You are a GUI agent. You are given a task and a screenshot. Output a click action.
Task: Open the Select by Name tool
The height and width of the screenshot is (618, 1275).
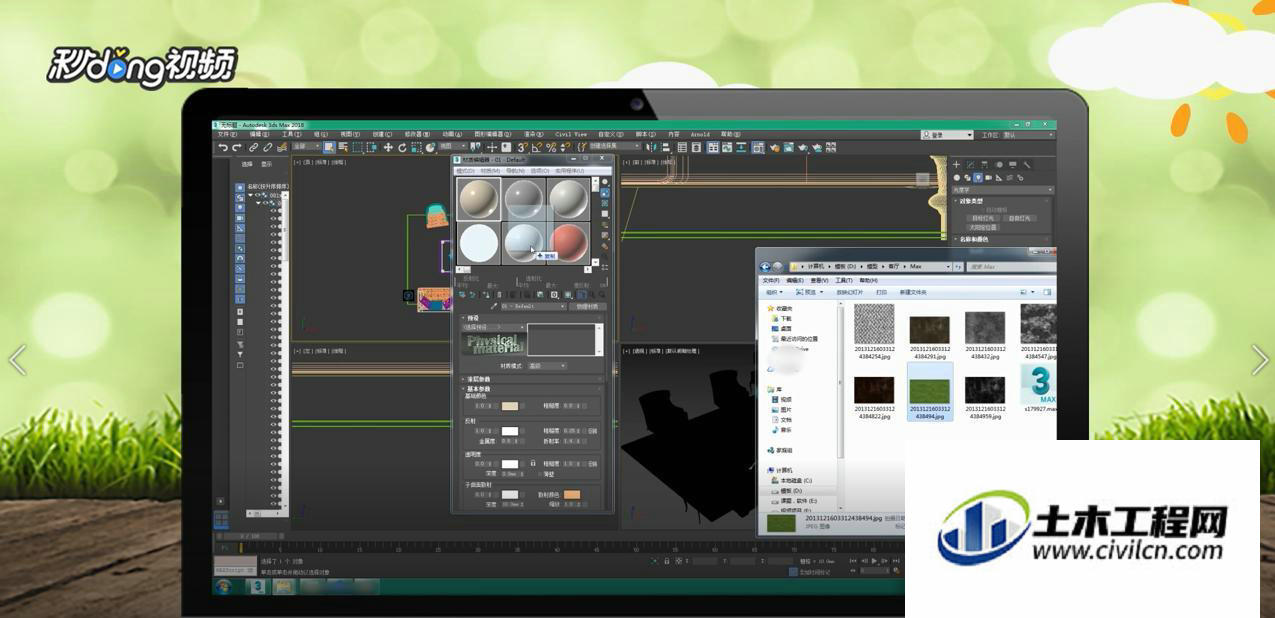pyautogui.click(x=343, y=148)
